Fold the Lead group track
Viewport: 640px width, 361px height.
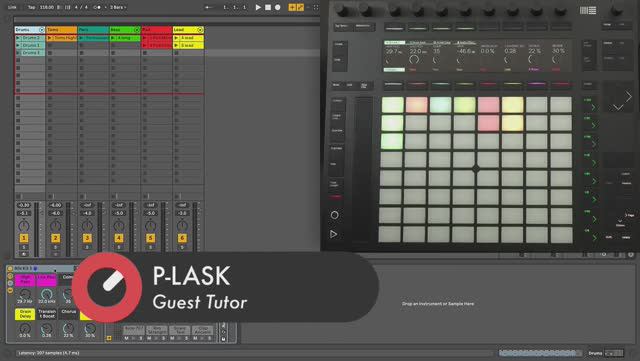point(200,30)
